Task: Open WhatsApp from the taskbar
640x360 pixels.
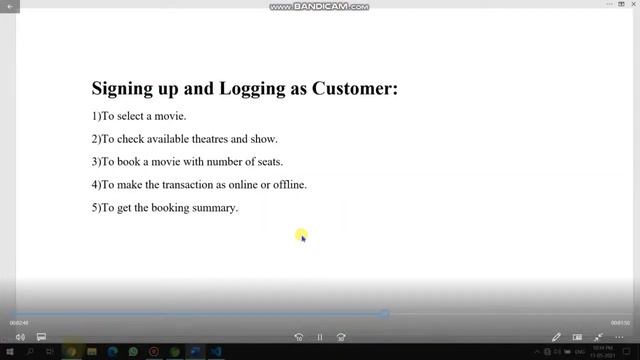Action: pyautogui.click(x=133, y=352)
